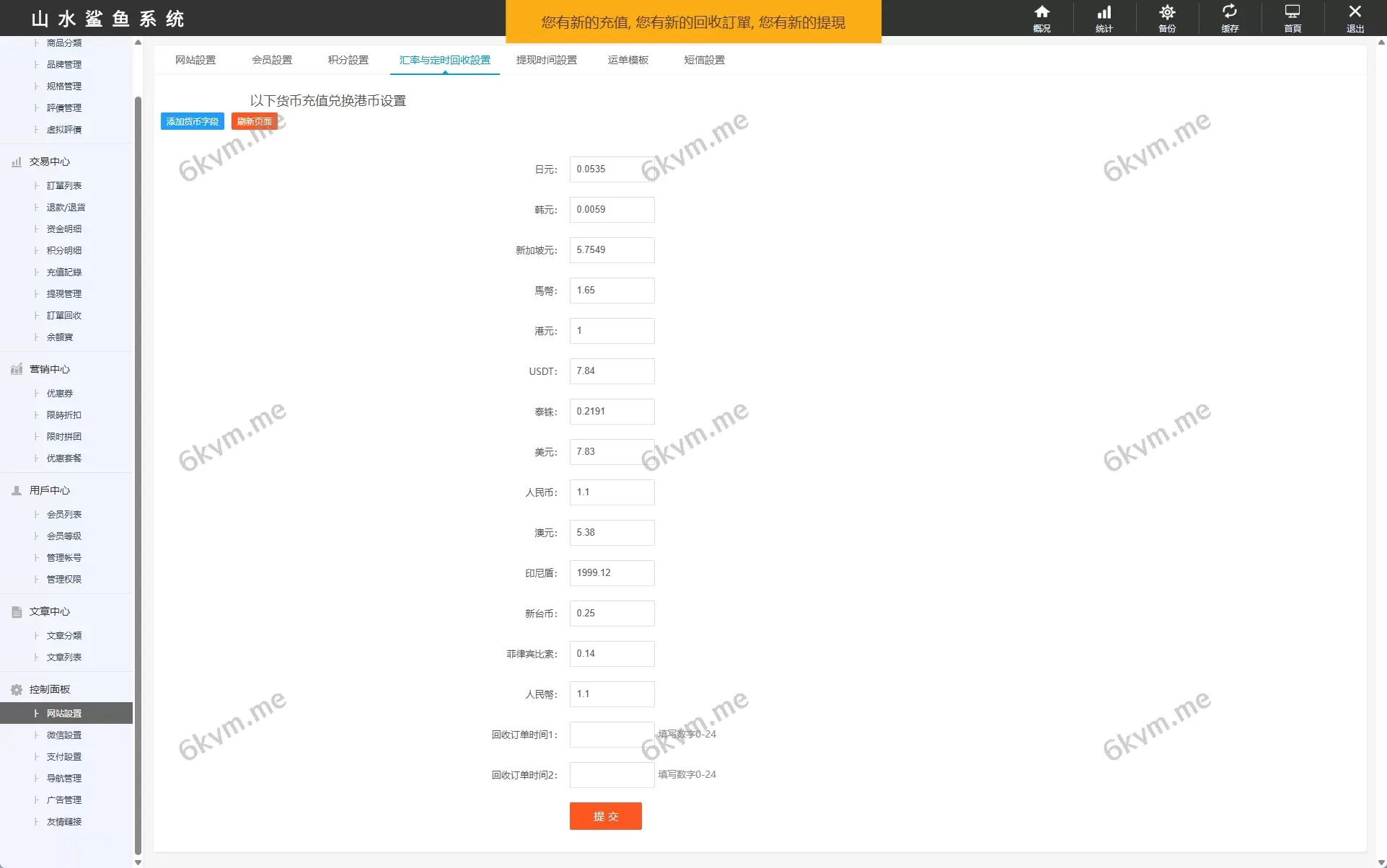This screenshot has height=868, width=1387.
Task: Click the 备份 backup gear icon
Action: point(1167,12)
